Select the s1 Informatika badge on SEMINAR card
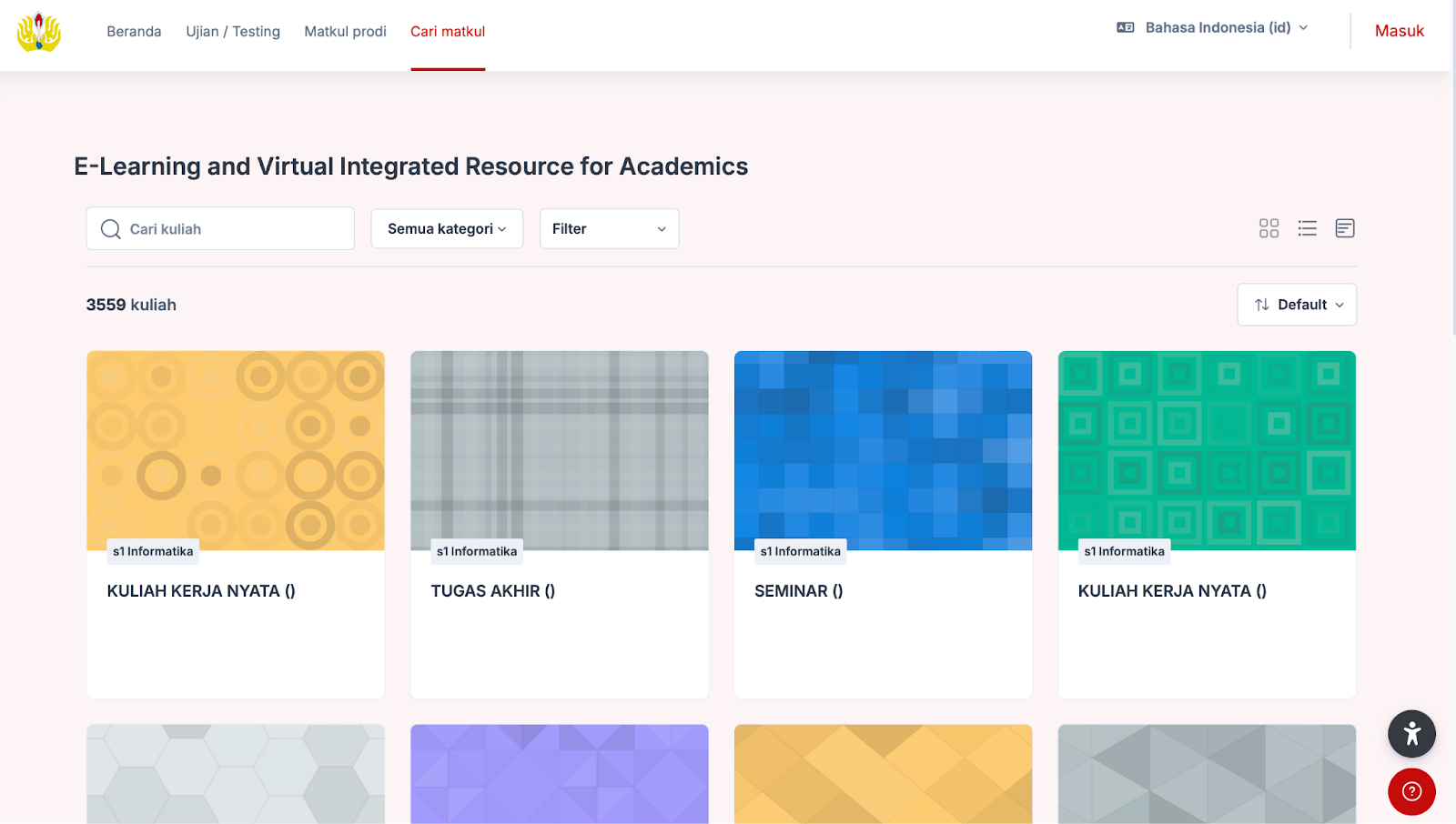Image resolution: width=1456 pixels, height=824 pixels. [800, 551]
